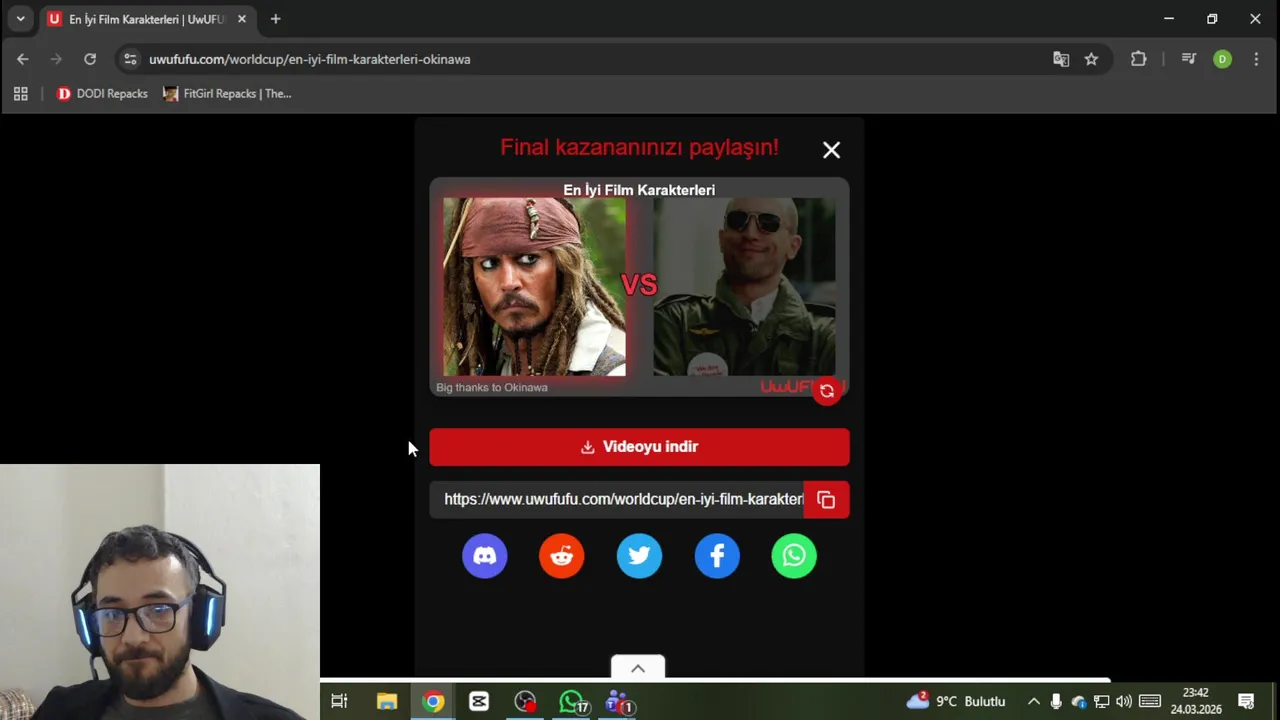Click the red refresh icon on the preview
This screenshot has width=1280, height=720.
pyautogui.click(x=827, y=391)
